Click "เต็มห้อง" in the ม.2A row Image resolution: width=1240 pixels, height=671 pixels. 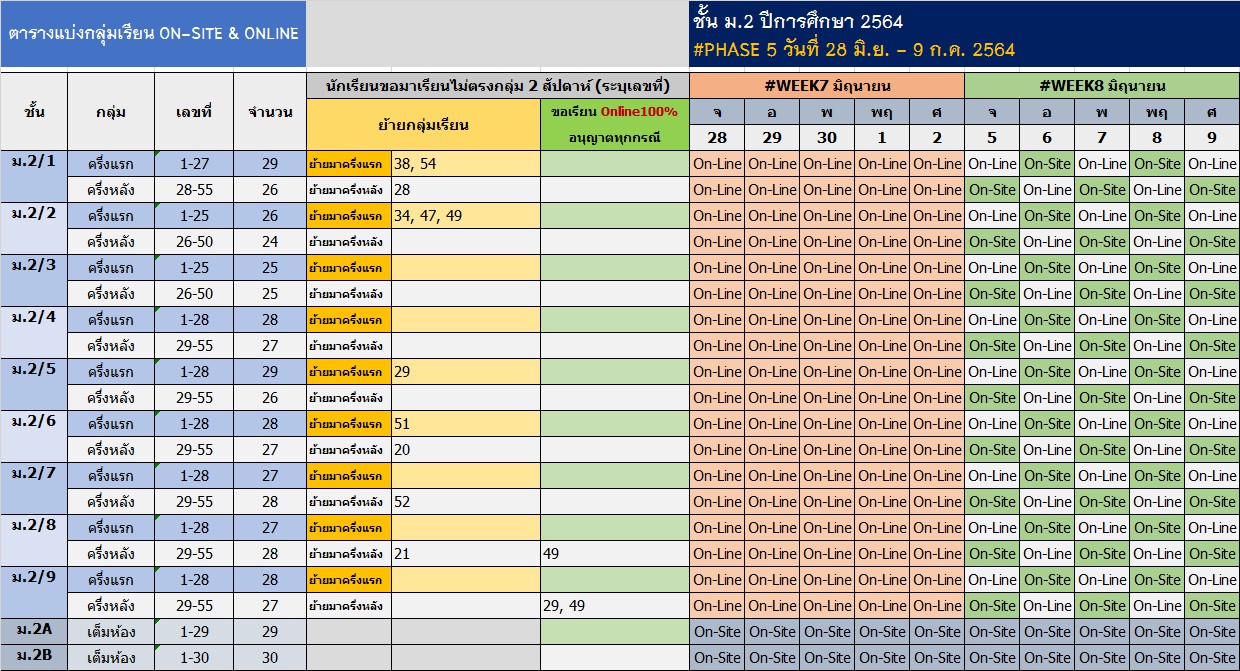(111, 631)
